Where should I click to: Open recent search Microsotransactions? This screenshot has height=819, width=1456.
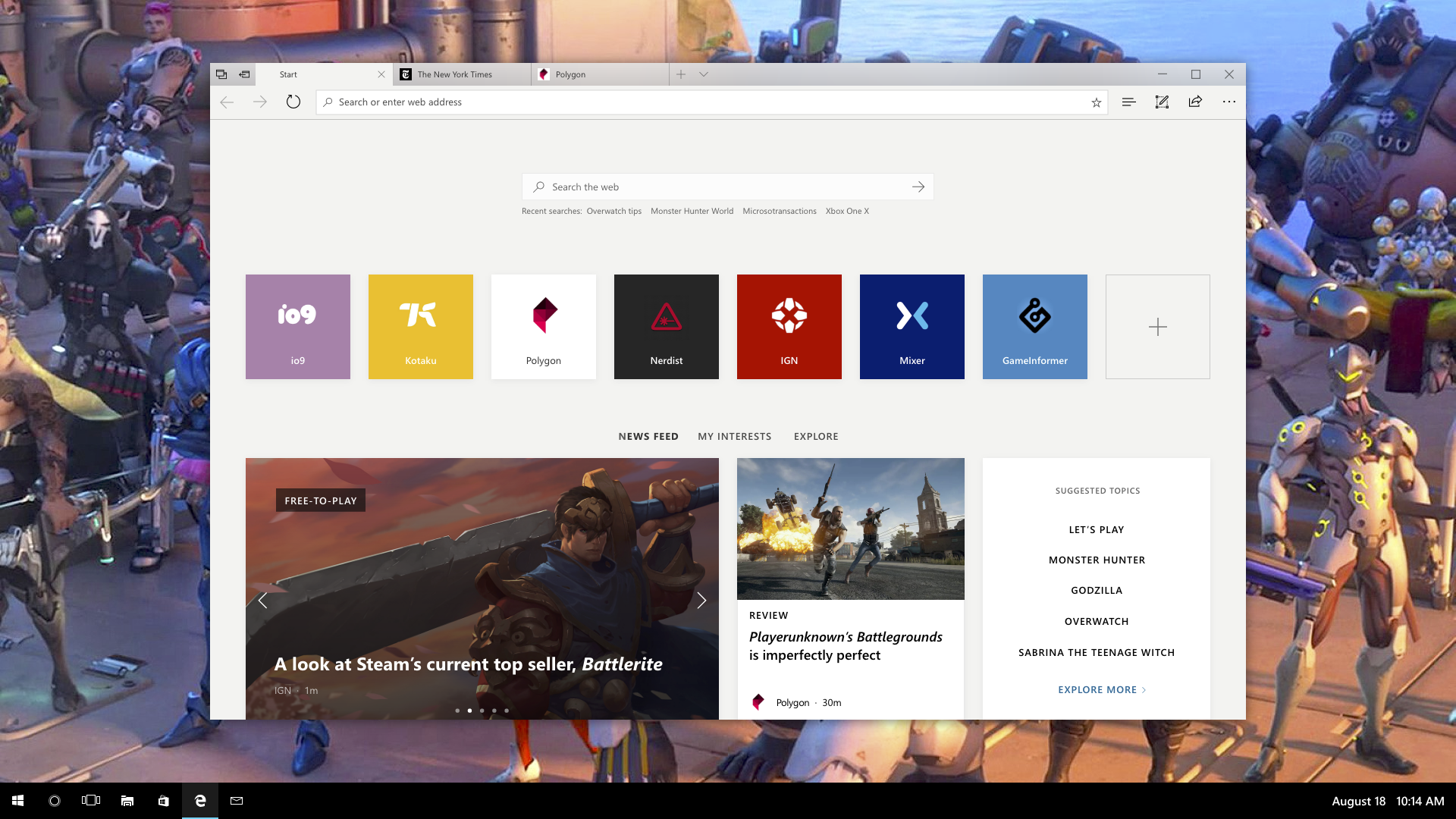click(x=780, y=212)
